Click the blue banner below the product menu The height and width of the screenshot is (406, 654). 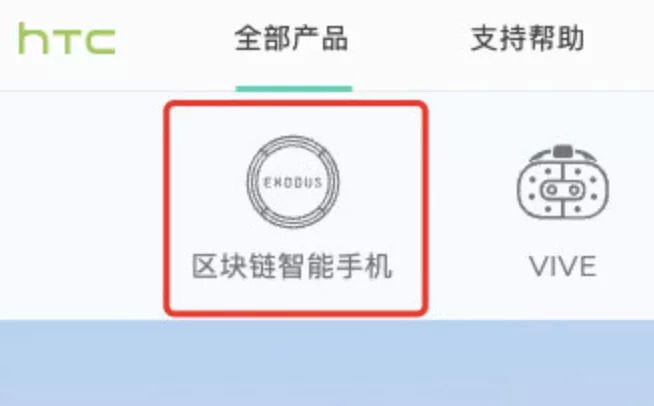click(x=327, y=363)
